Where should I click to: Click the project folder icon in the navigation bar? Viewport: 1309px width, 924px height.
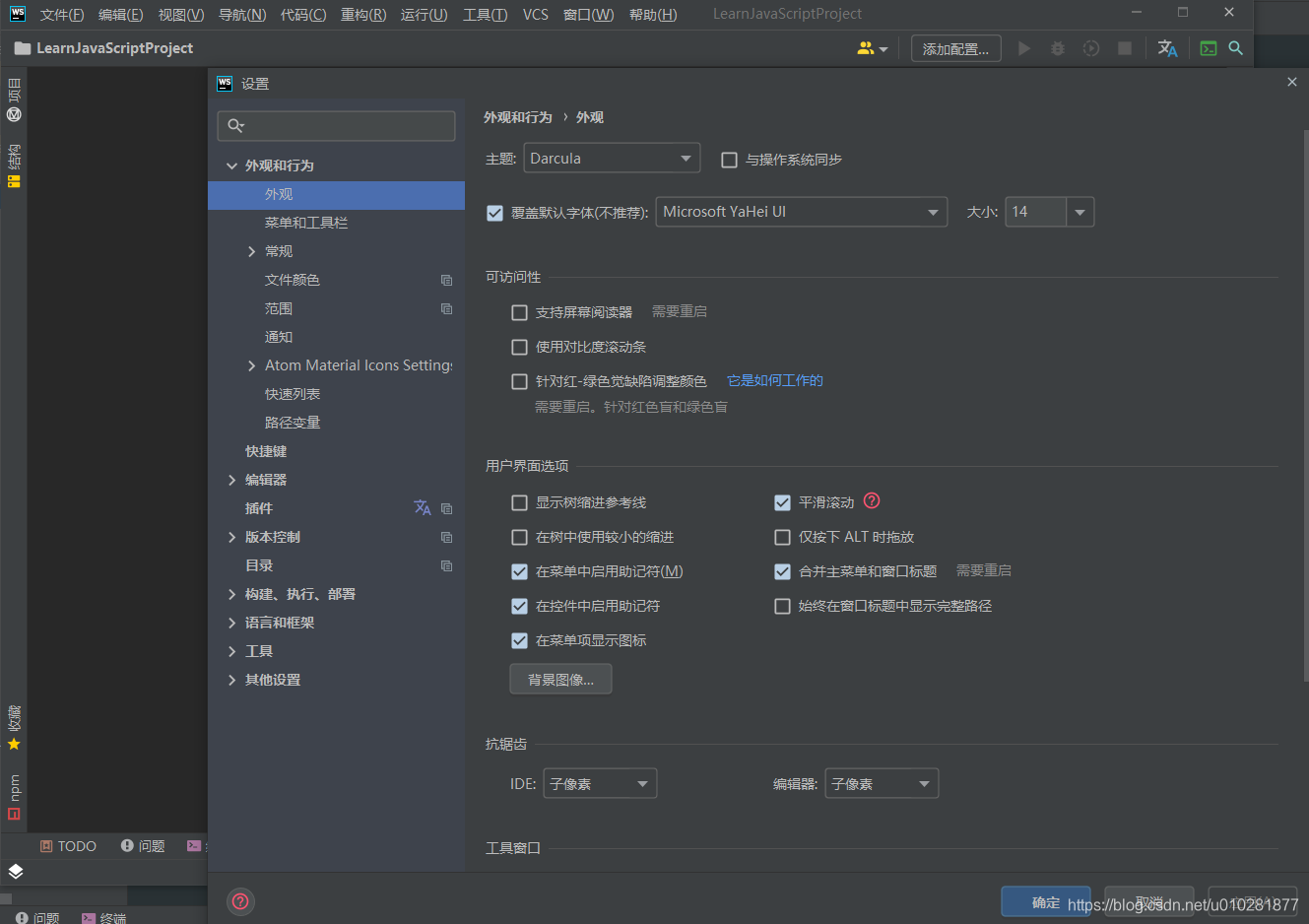22,48
